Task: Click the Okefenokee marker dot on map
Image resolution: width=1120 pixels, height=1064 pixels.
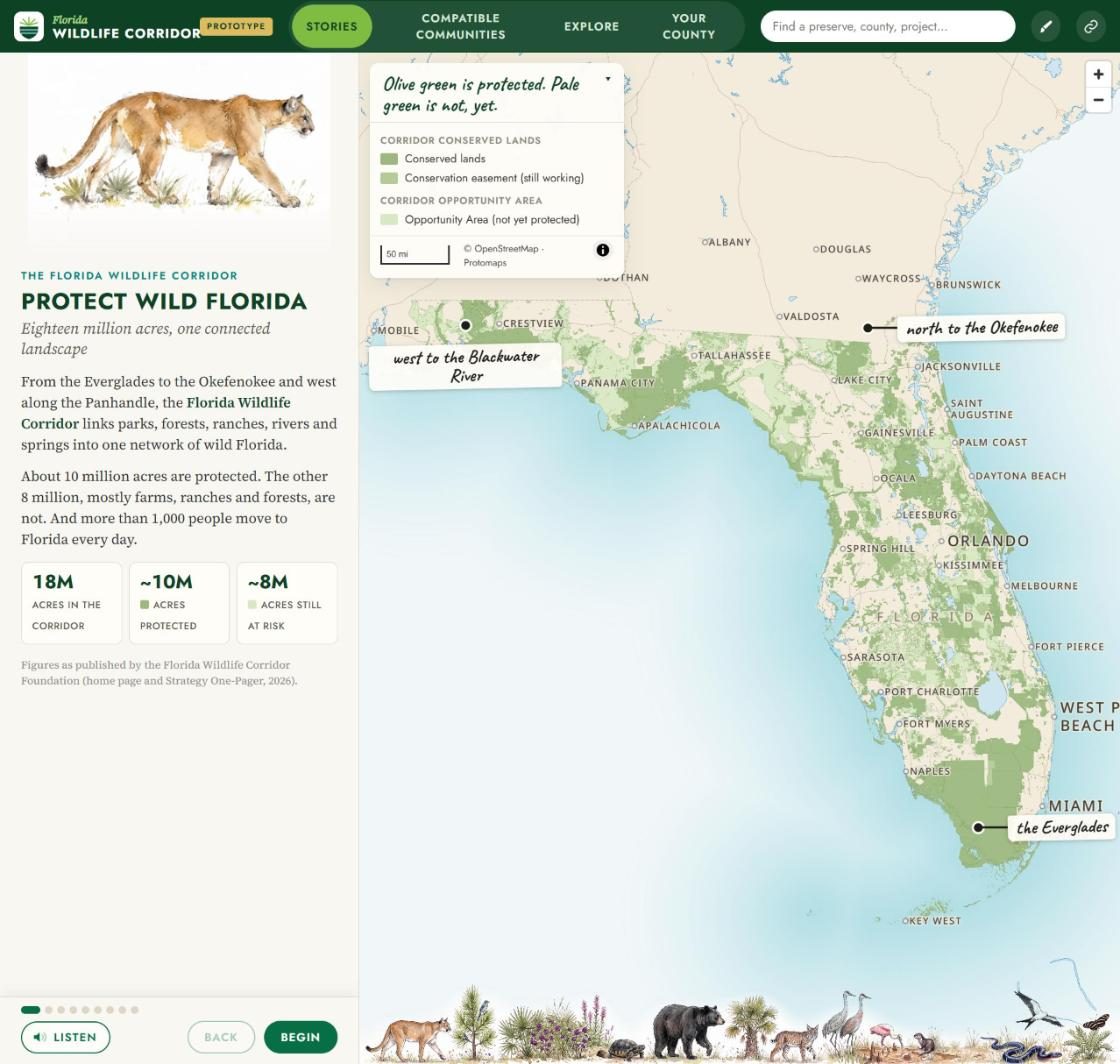Action: pyautogui.click(x=868, y=328)
